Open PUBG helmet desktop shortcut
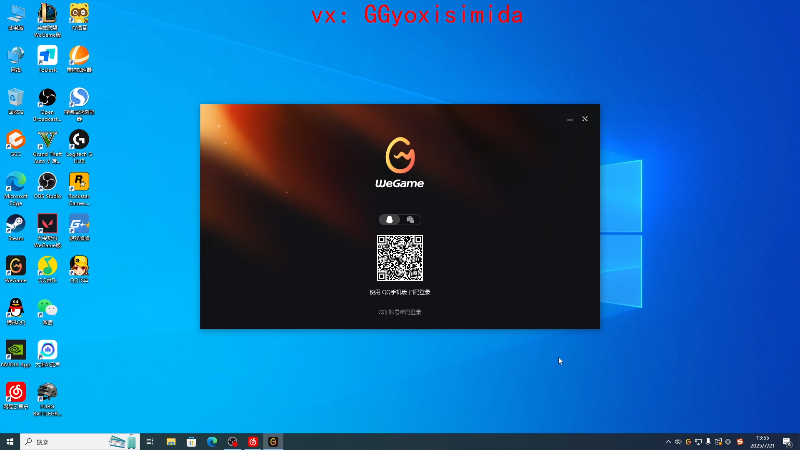Screen dimensions: 800x450 [47, 399]
